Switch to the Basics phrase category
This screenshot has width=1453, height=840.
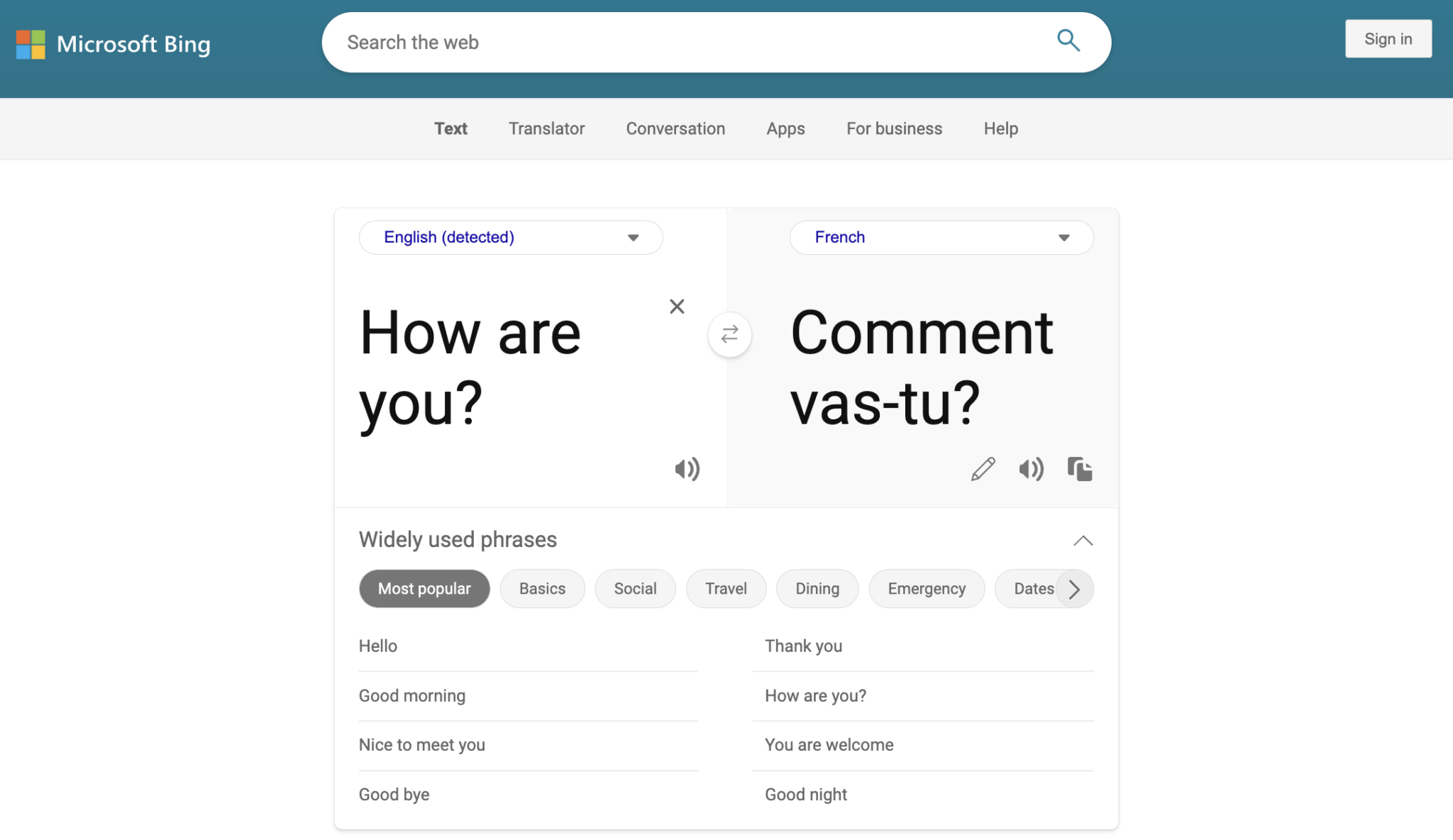click(541, 588)
